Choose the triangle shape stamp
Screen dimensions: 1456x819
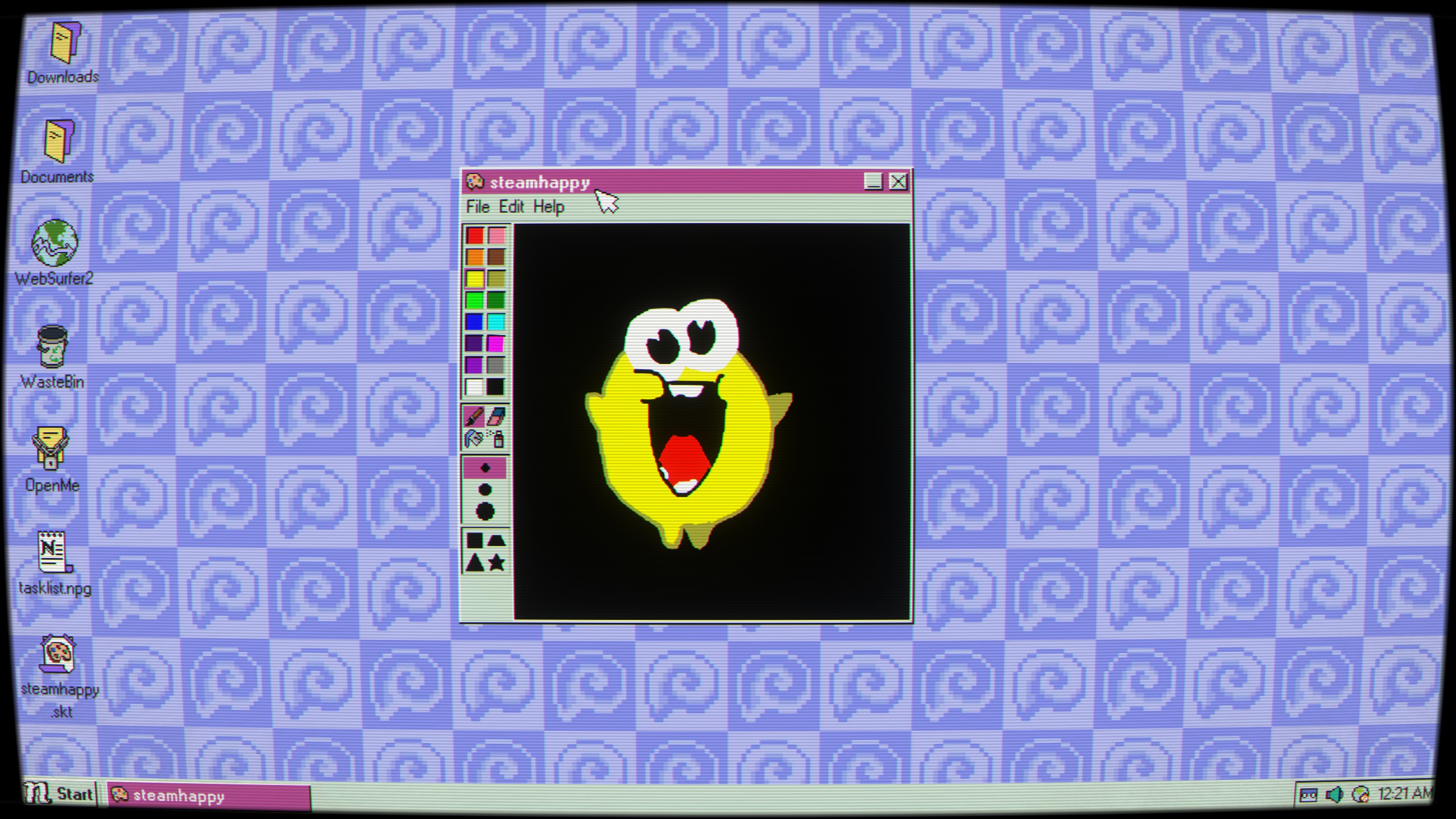coord(474,563)
